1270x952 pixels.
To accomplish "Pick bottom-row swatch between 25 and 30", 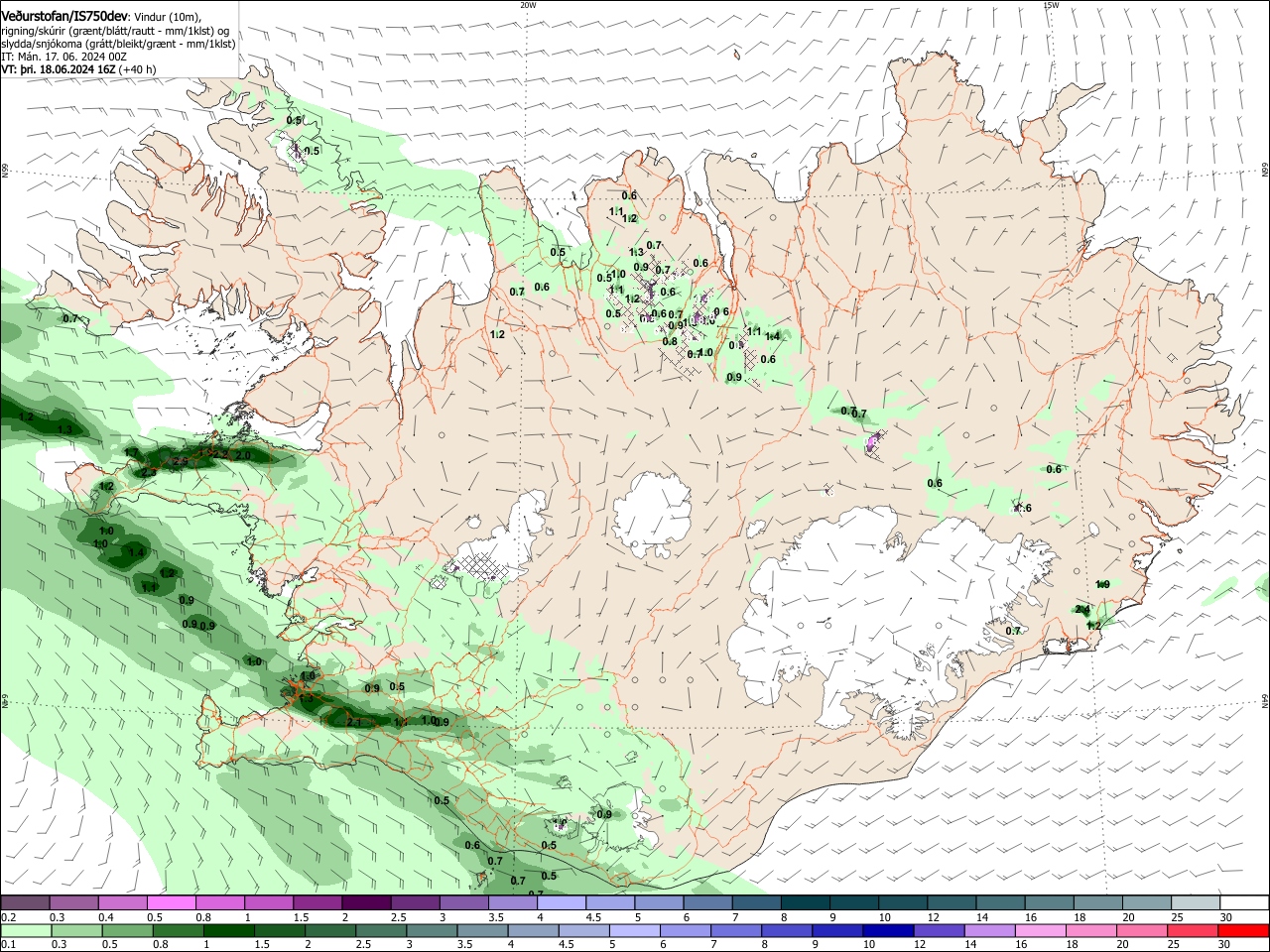I will click(x=1194, y=930).
